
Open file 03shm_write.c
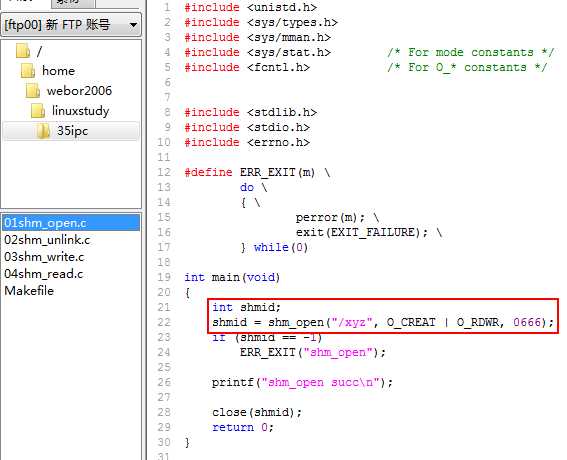(44, 257)
